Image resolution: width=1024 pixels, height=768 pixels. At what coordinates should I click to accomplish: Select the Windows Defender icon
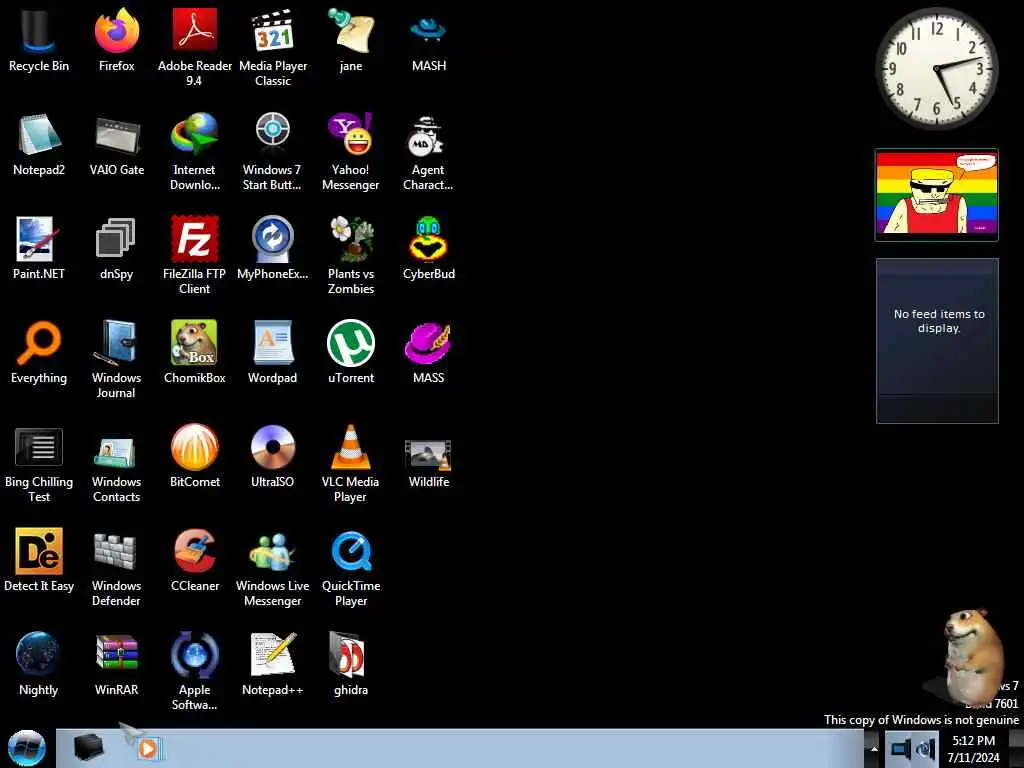point(116,568)
